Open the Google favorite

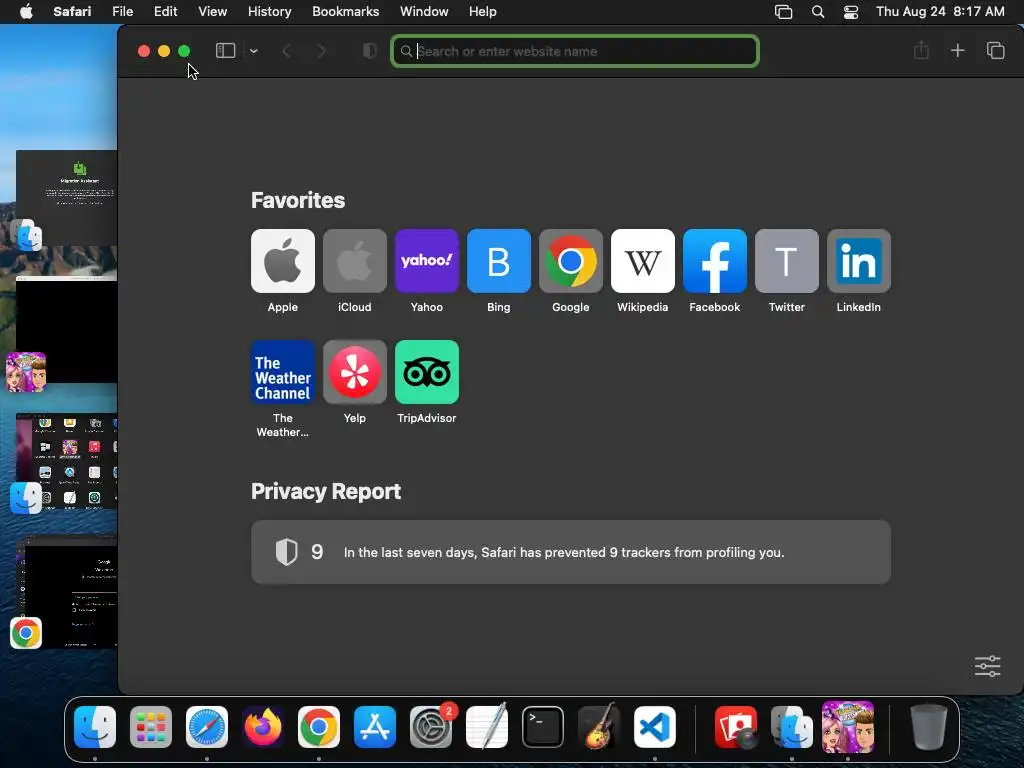point(571,261)
